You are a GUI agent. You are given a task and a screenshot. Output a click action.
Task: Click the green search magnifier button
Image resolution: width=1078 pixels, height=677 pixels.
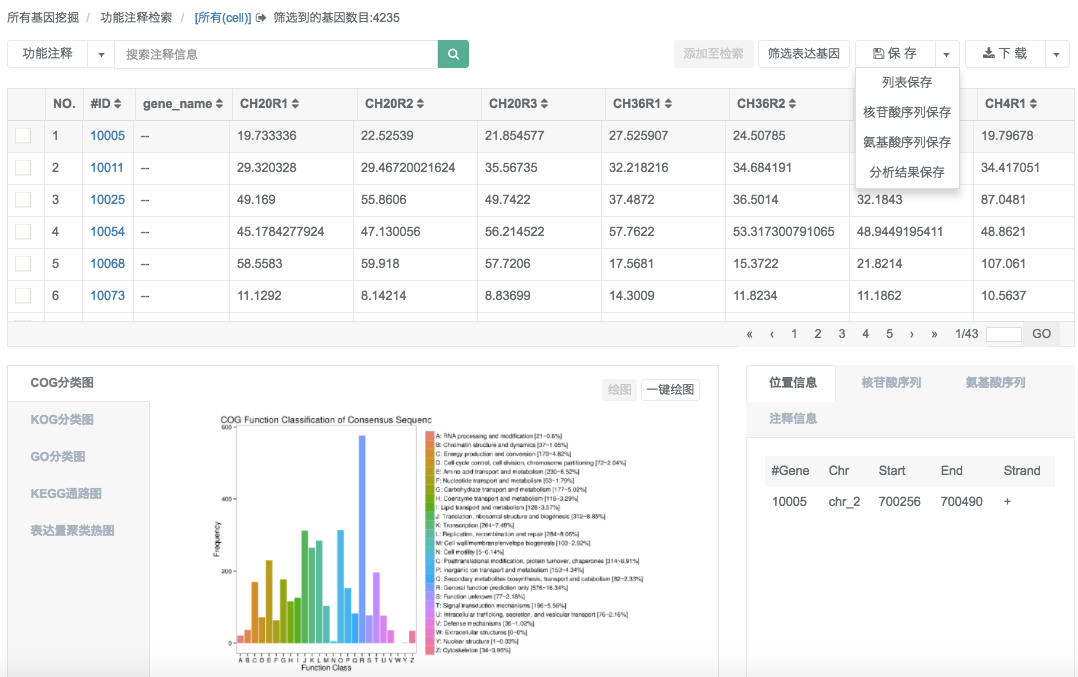(453, 54)
